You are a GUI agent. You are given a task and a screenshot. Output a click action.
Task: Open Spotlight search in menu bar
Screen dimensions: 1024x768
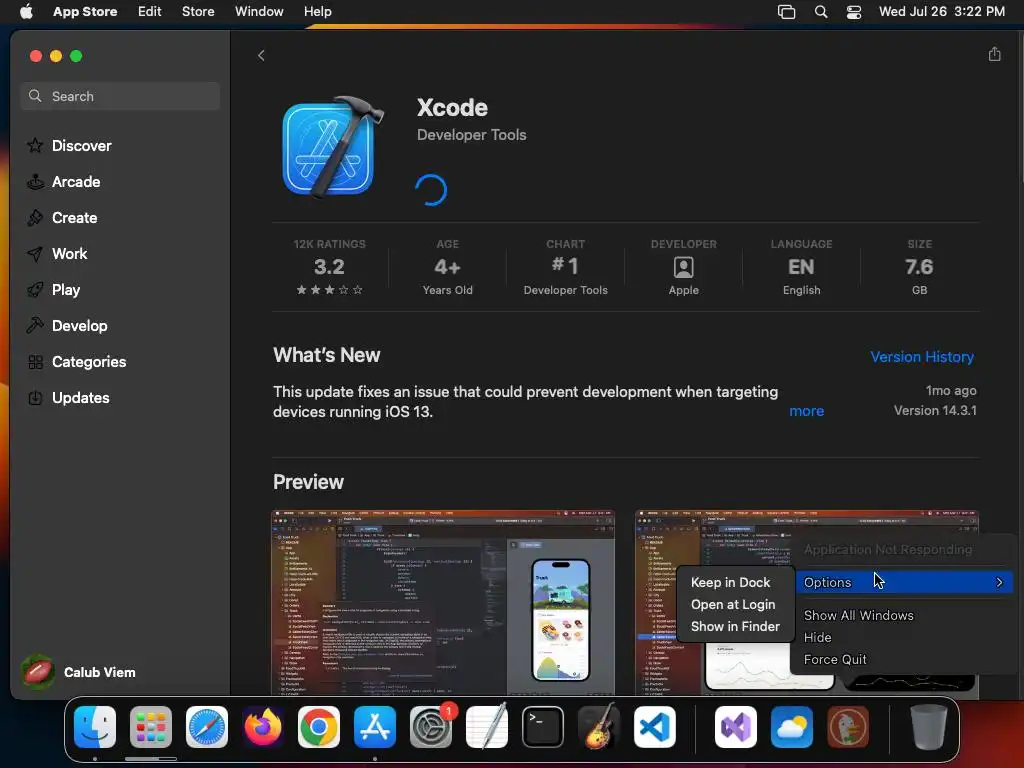821,12
